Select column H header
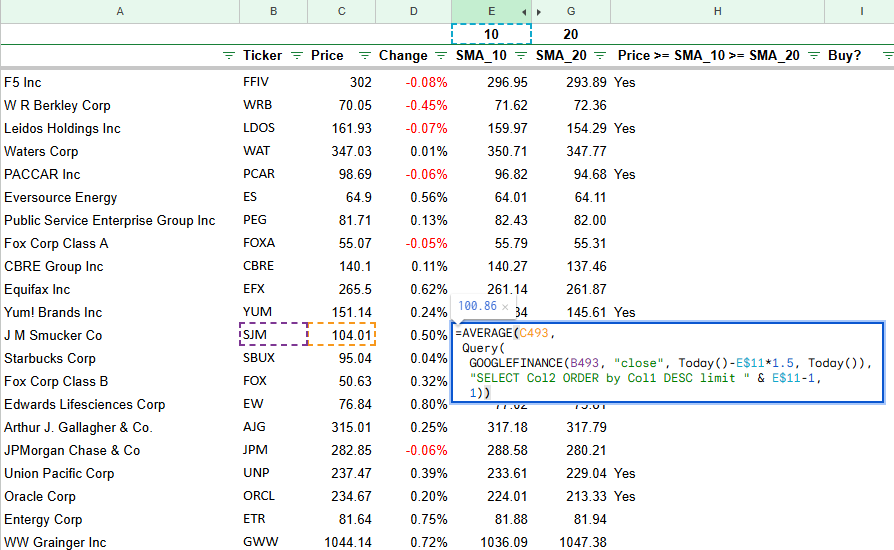Viewport: 894px width, 550px height. point(717,11)
